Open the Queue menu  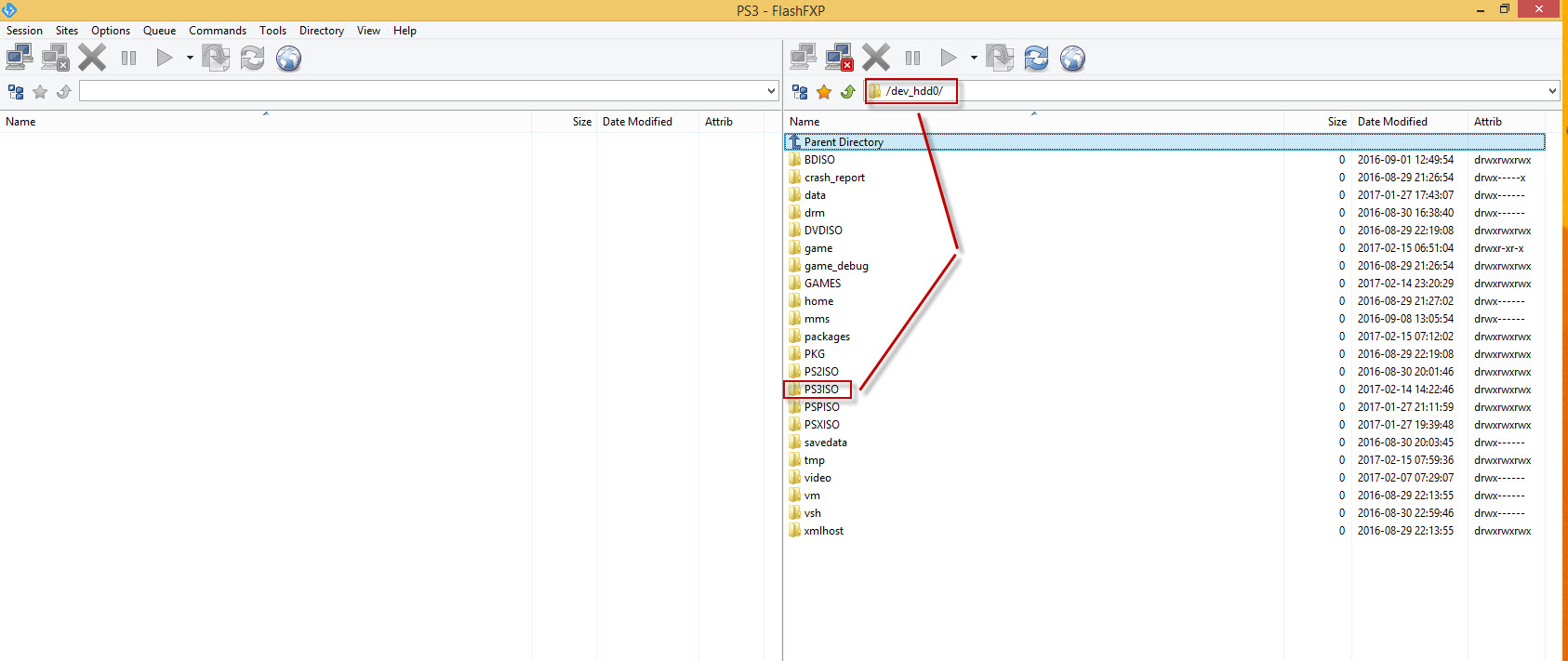click(159, 31)
